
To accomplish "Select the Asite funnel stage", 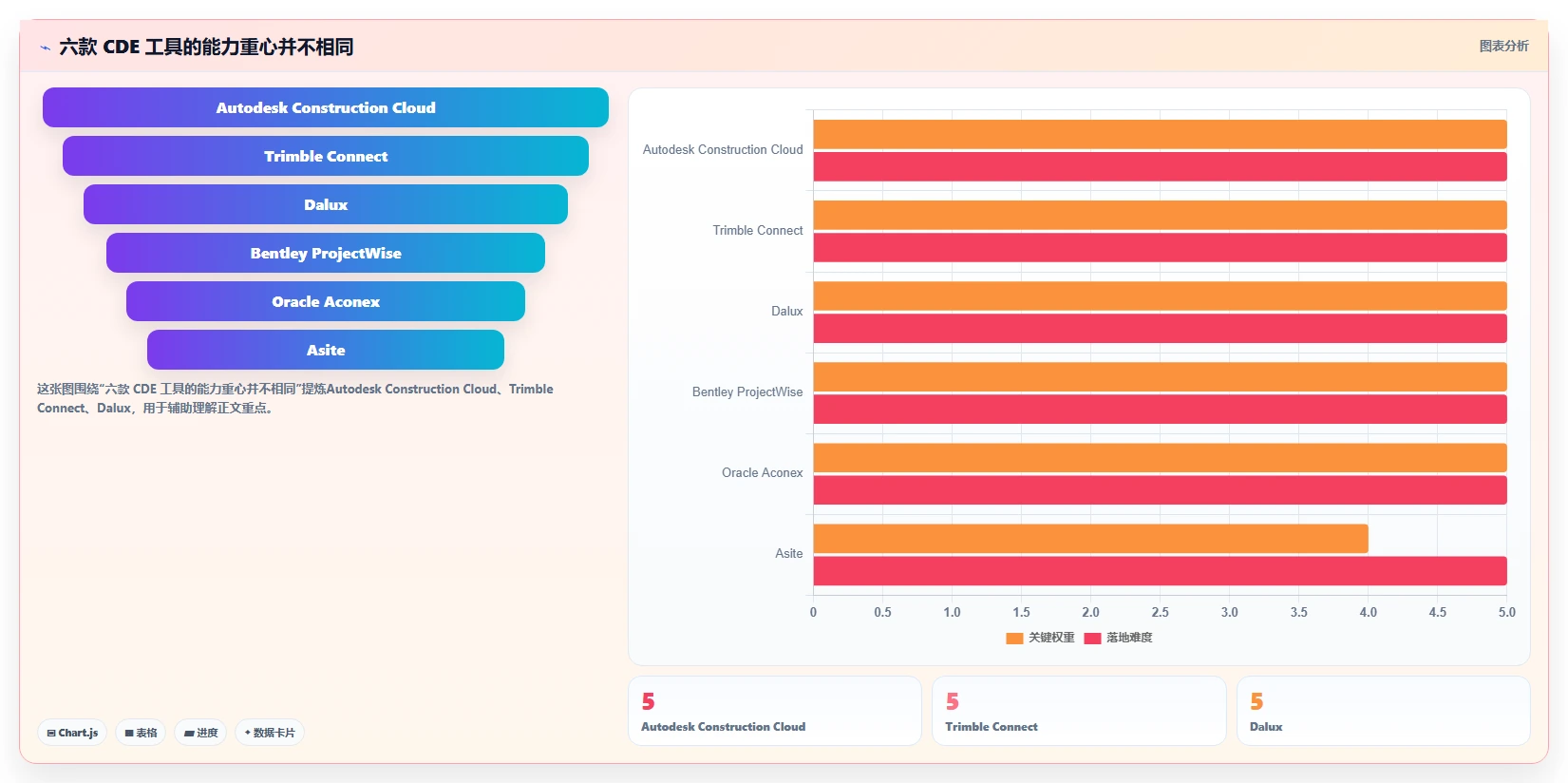I will click(x=326, y=350).
